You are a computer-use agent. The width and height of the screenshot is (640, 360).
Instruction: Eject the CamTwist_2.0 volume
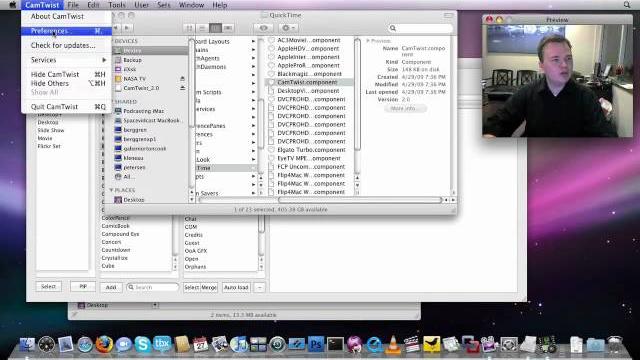tap(182, 88)
